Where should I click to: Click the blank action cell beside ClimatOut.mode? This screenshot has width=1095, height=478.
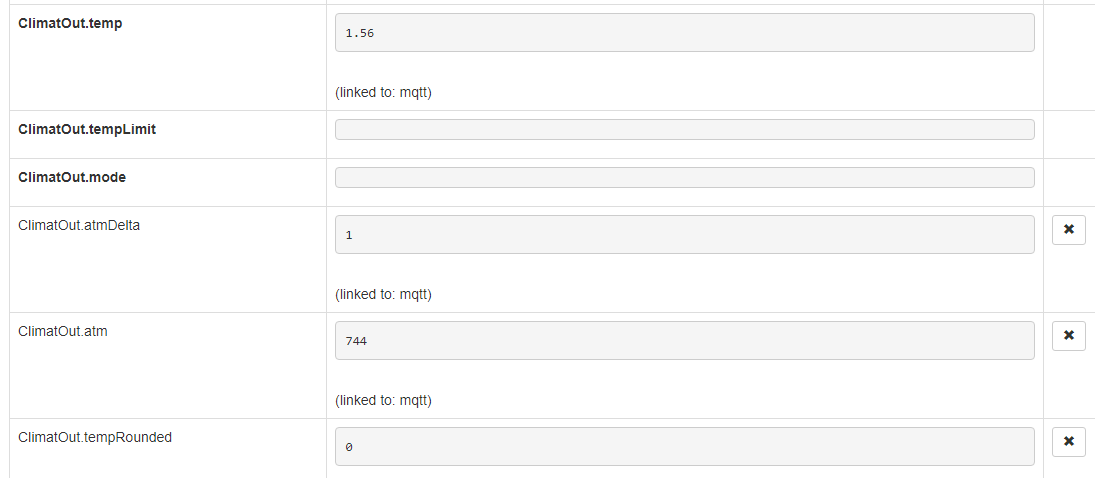click(x=1068, y=182)
